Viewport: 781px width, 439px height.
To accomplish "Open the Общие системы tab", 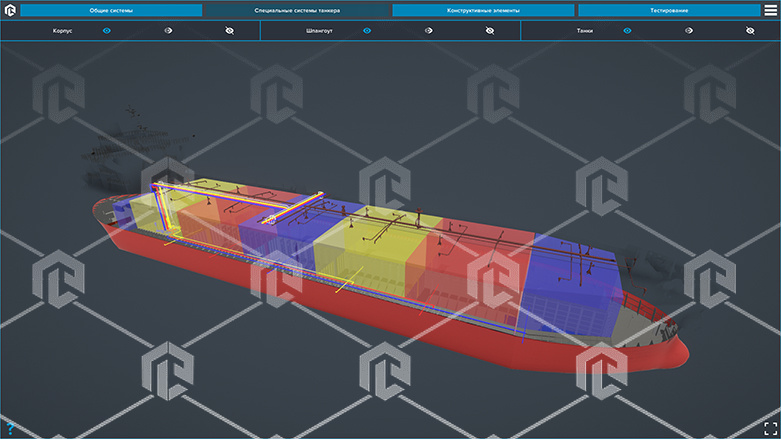I will coord(111,10).
